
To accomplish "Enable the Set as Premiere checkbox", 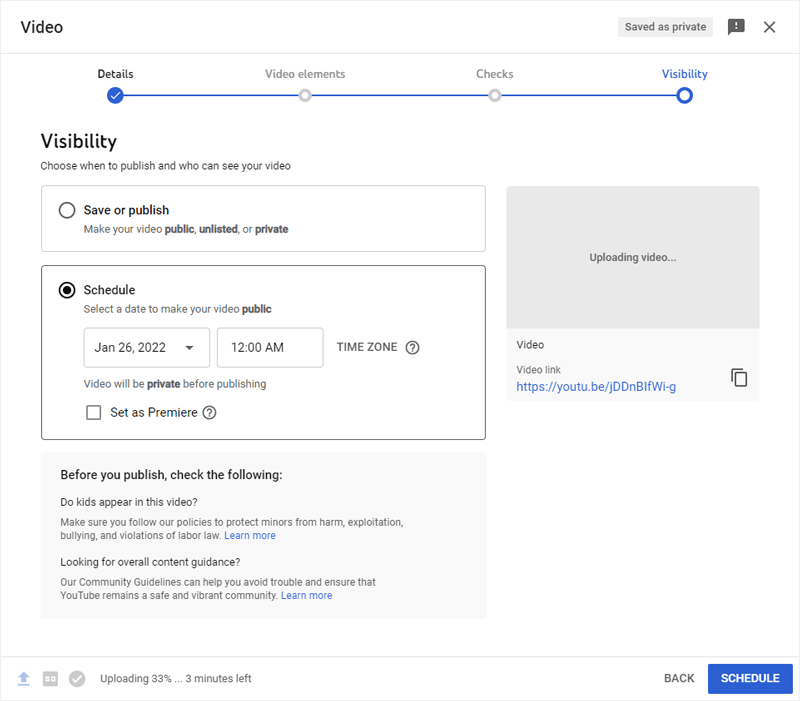I will click(x=93, y=412).
